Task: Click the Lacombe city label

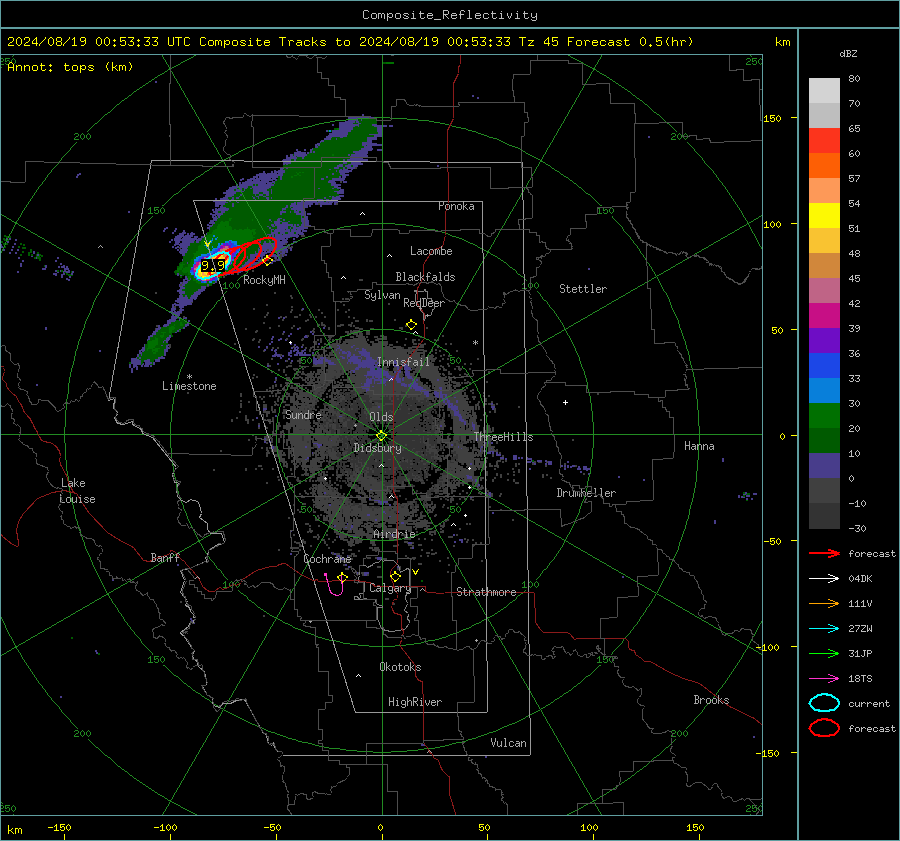Action: click(431, 251)
